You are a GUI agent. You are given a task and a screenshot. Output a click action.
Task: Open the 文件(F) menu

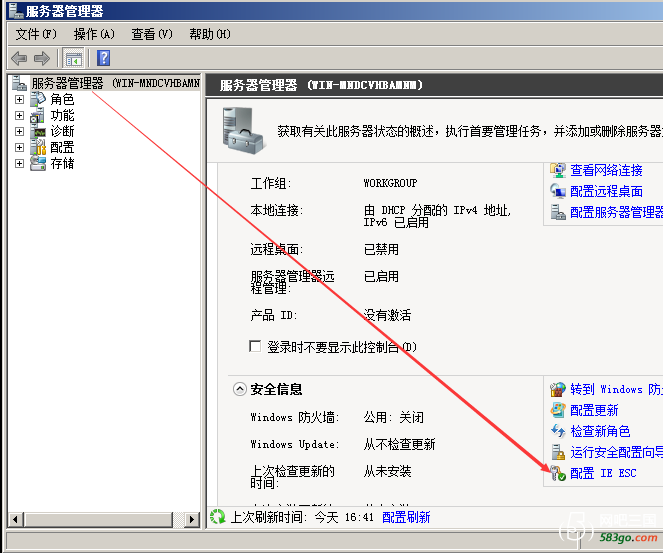36,34
